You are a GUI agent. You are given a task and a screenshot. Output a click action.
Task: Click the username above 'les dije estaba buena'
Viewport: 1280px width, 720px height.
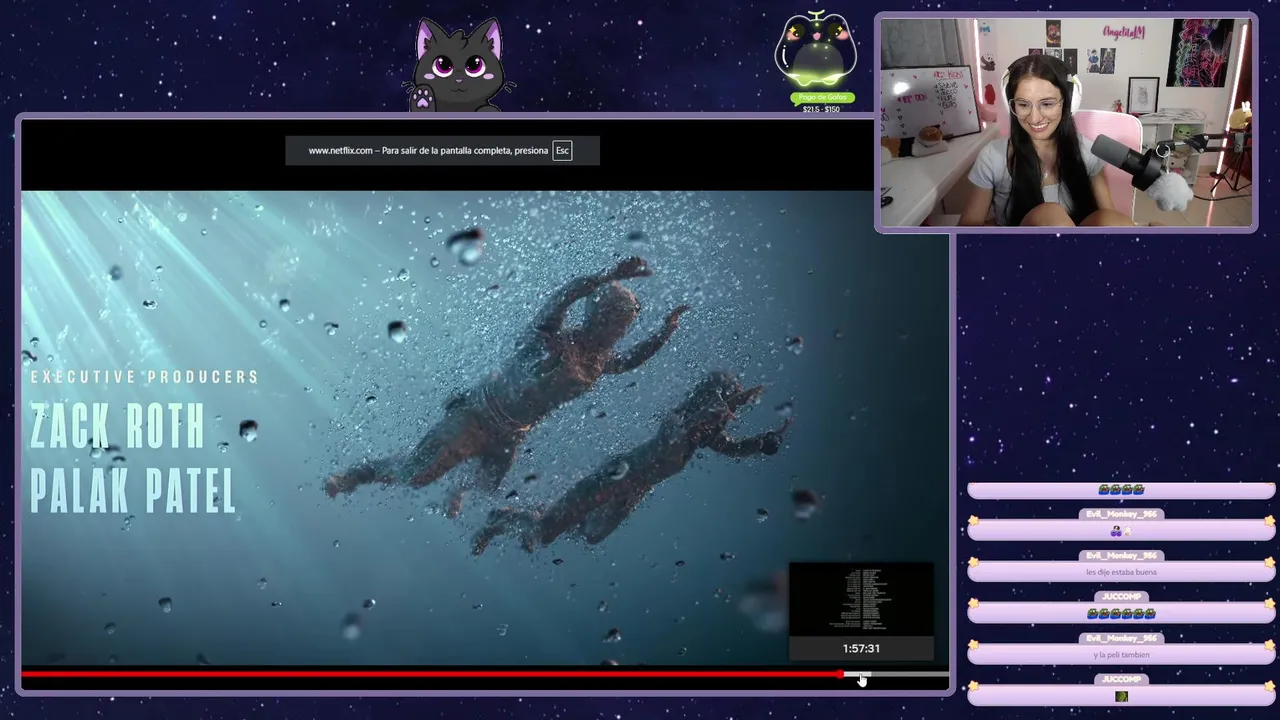pyautogui.click(x=1121, y=555)
